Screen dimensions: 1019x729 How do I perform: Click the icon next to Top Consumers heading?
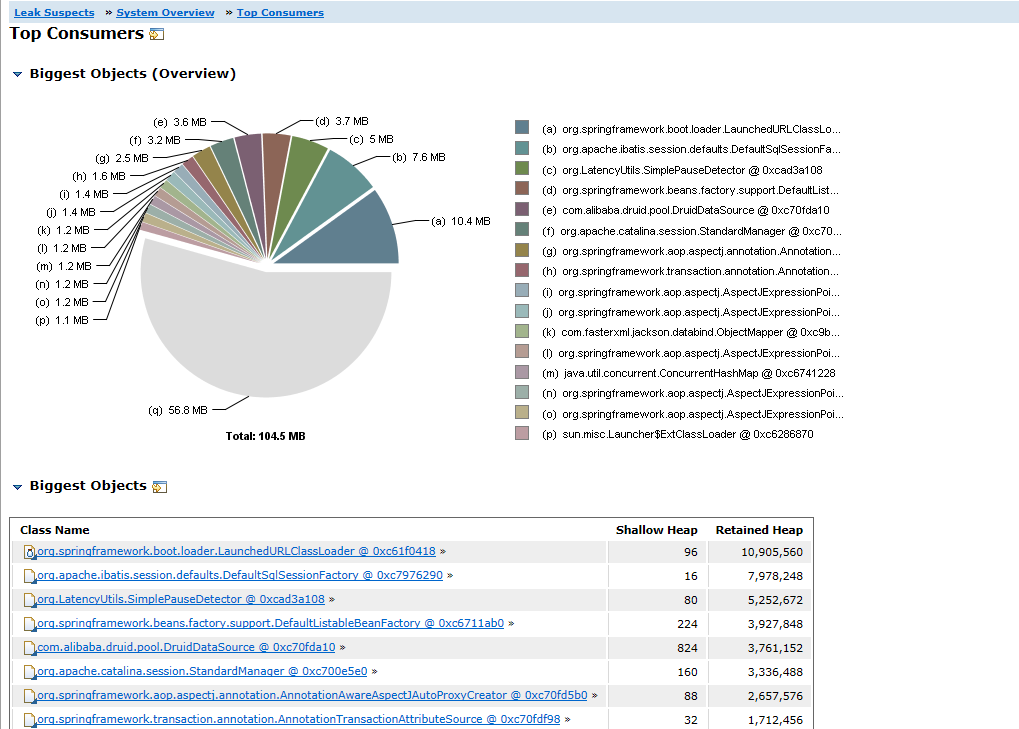(156, 35)
